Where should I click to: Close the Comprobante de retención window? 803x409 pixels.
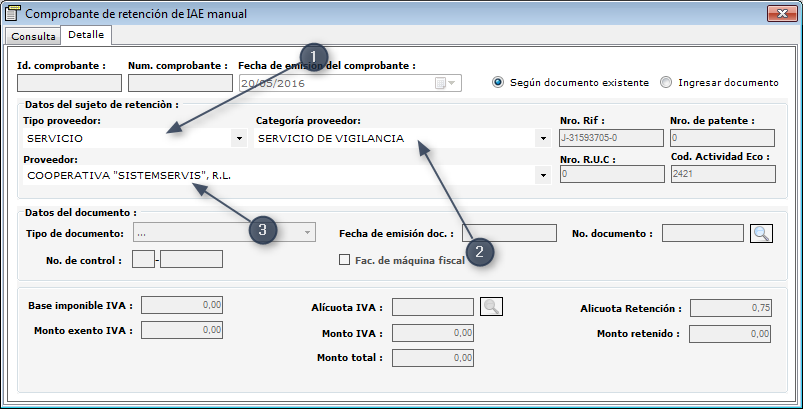pyautogui.click(x=782, y=14)
